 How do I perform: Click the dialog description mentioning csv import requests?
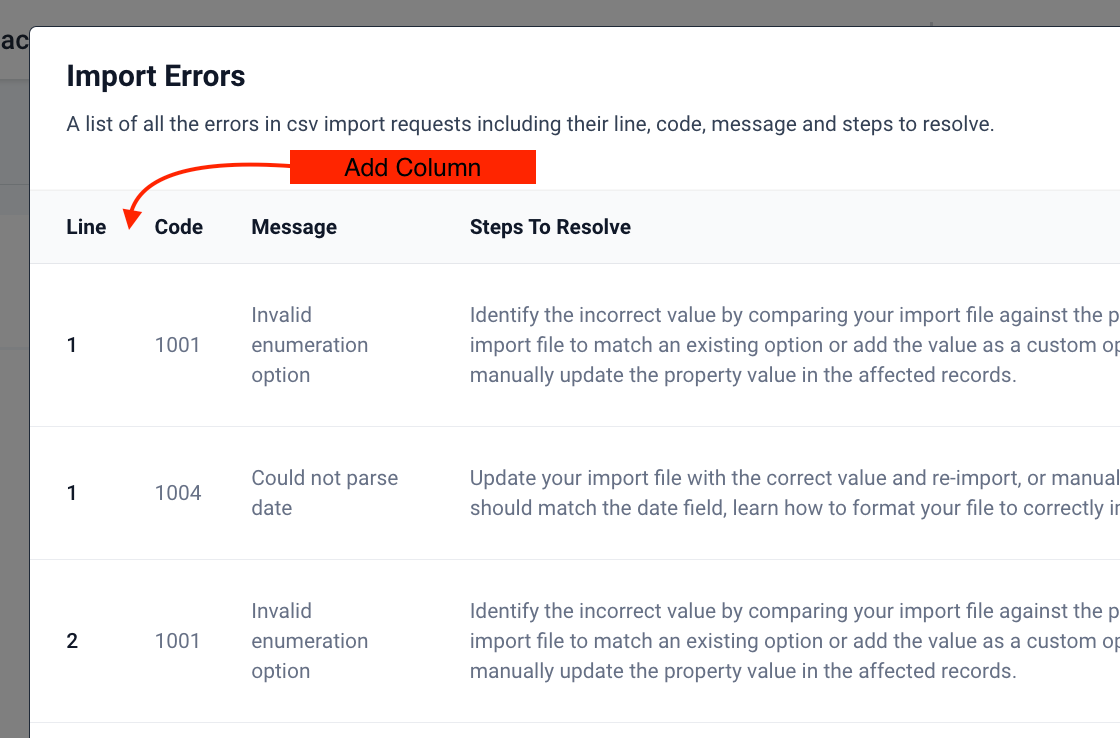tap(530, 124)
